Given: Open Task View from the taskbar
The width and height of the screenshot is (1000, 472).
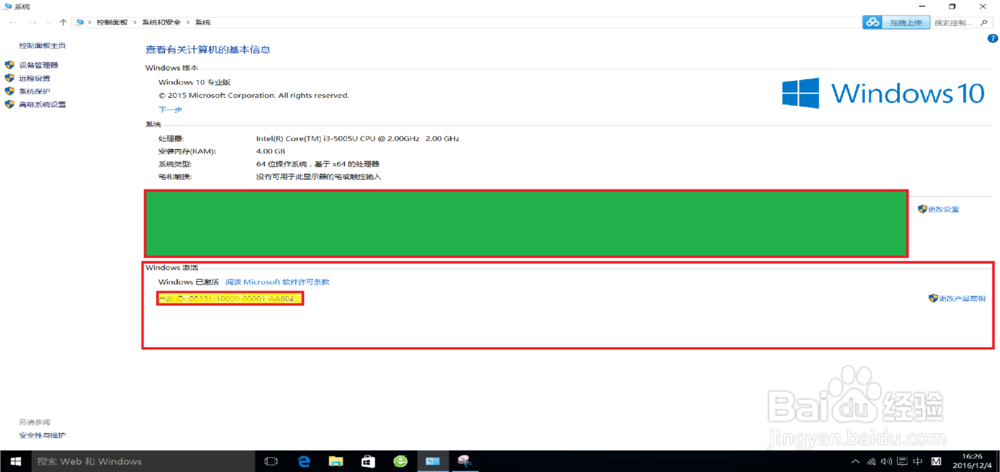Looking at the screenshot, I should (271, 461).
